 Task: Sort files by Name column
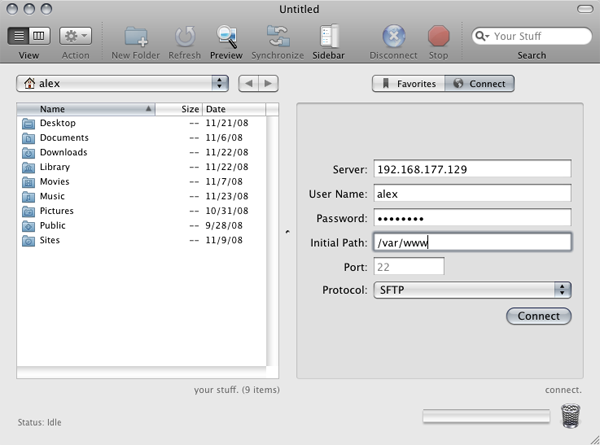pyautogui.click(x=86, y=109)
